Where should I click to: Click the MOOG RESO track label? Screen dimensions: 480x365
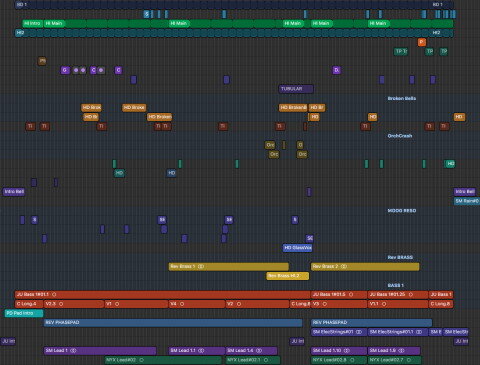coord(402,211)
